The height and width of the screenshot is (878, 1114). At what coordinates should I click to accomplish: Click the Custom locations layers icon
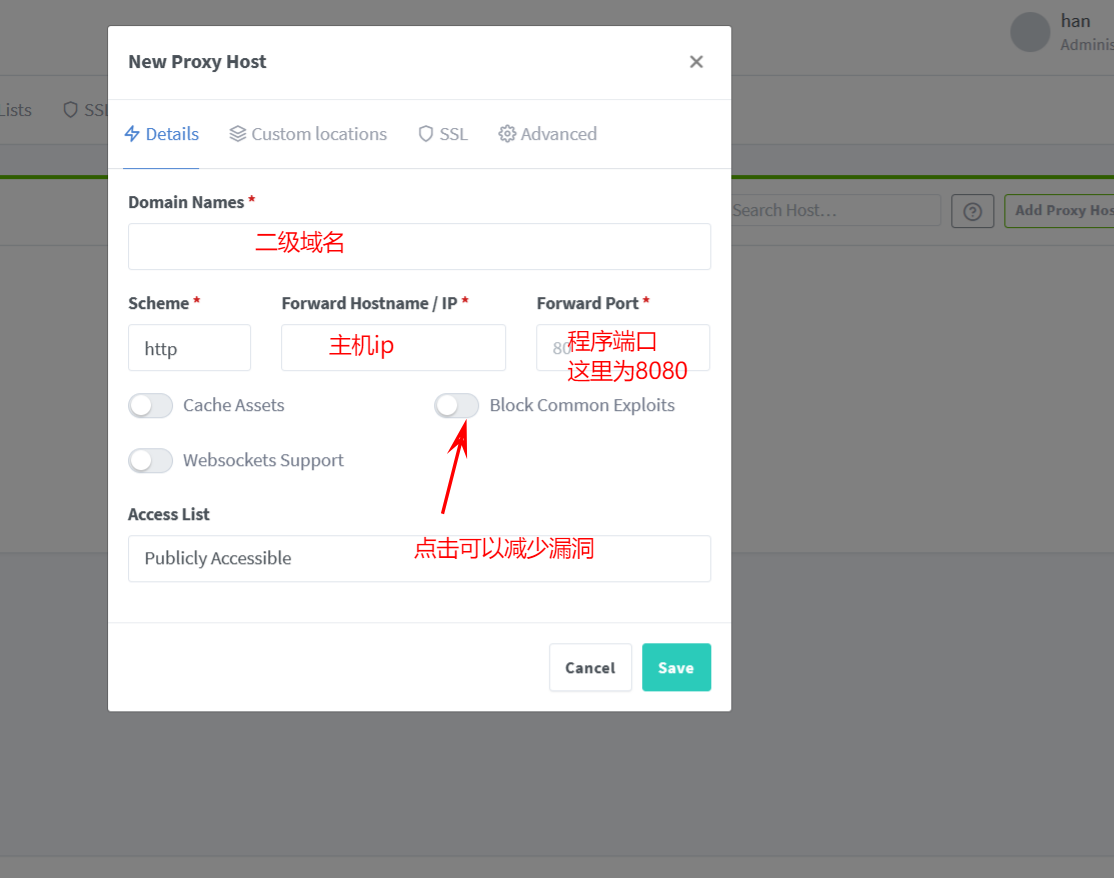tap(238, 134)
